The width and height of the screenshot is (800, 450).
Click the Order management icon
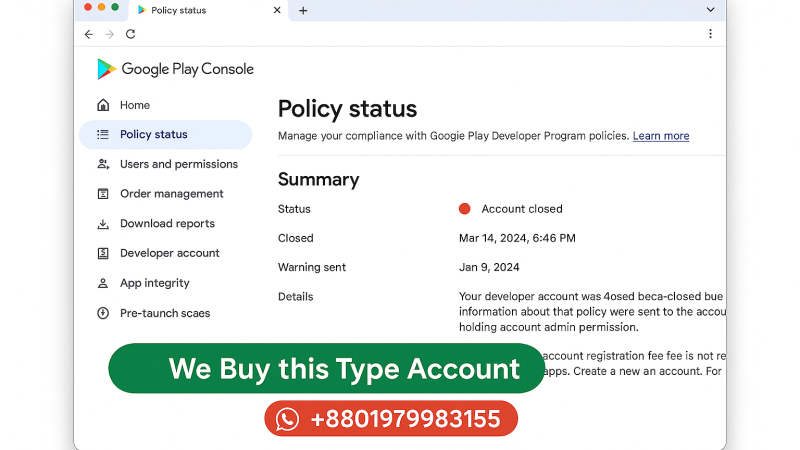click(x=103, y=194)
